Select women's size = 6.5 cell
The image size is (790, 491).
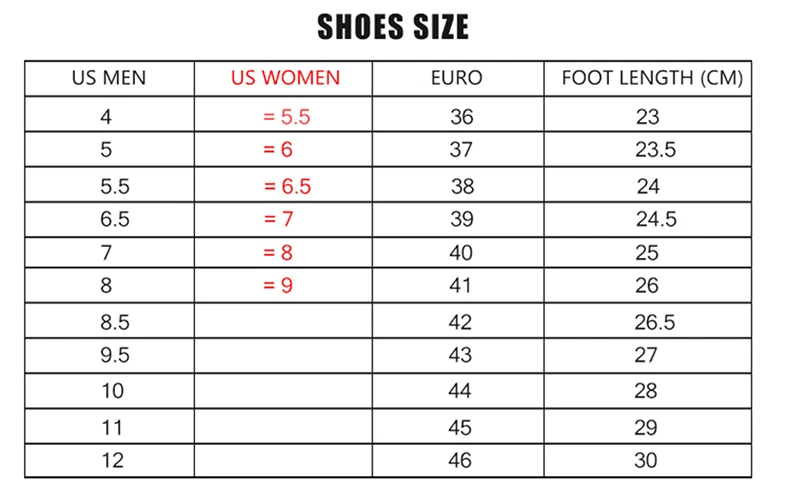pos(283,185)
